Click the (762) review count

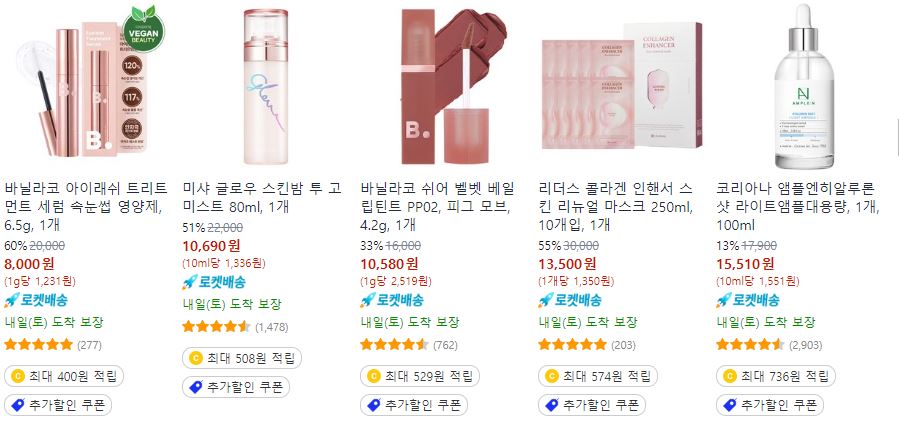point(445,345)
